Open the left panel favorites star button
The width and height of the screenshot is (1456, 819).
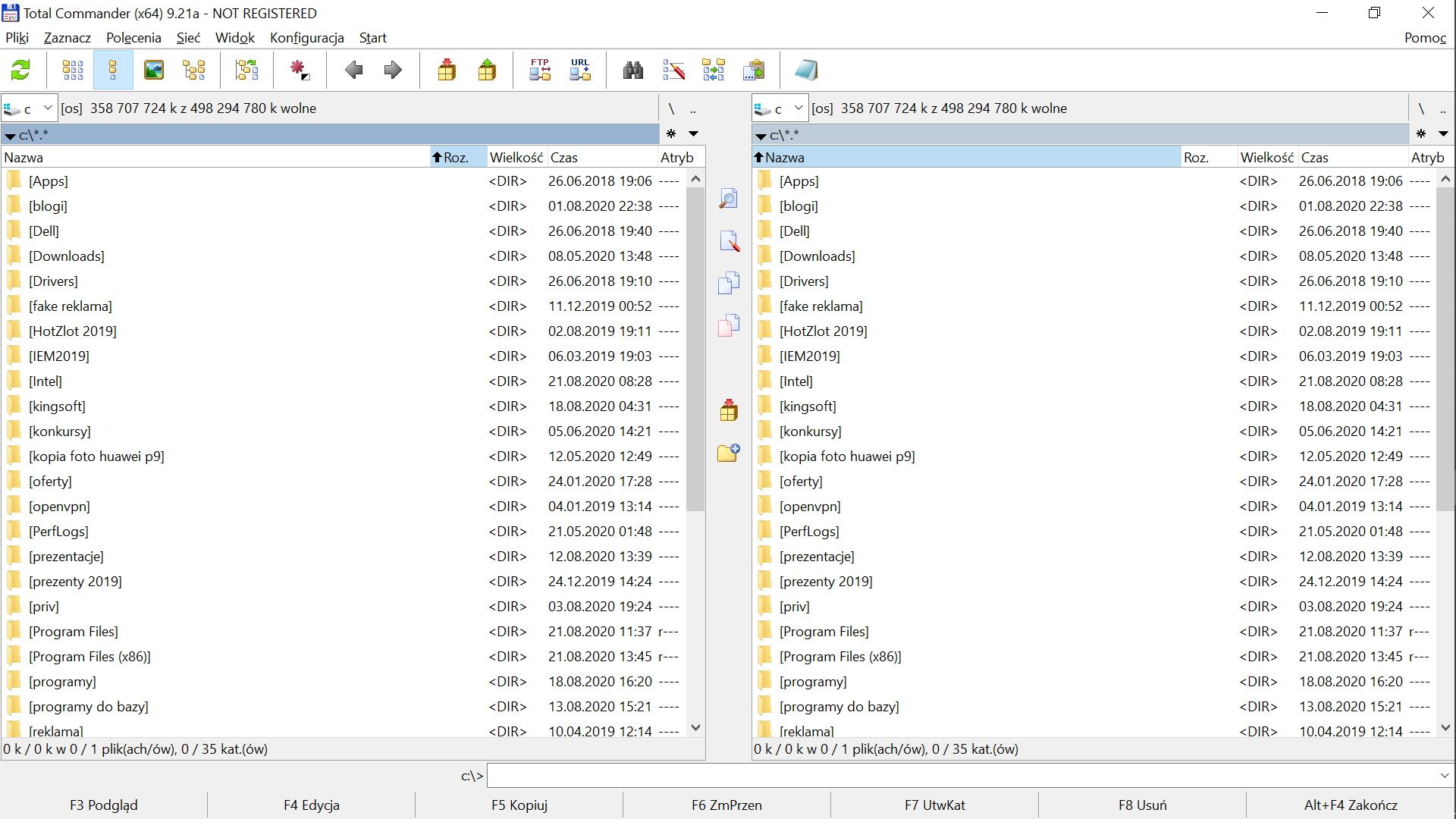click(671, 134)
